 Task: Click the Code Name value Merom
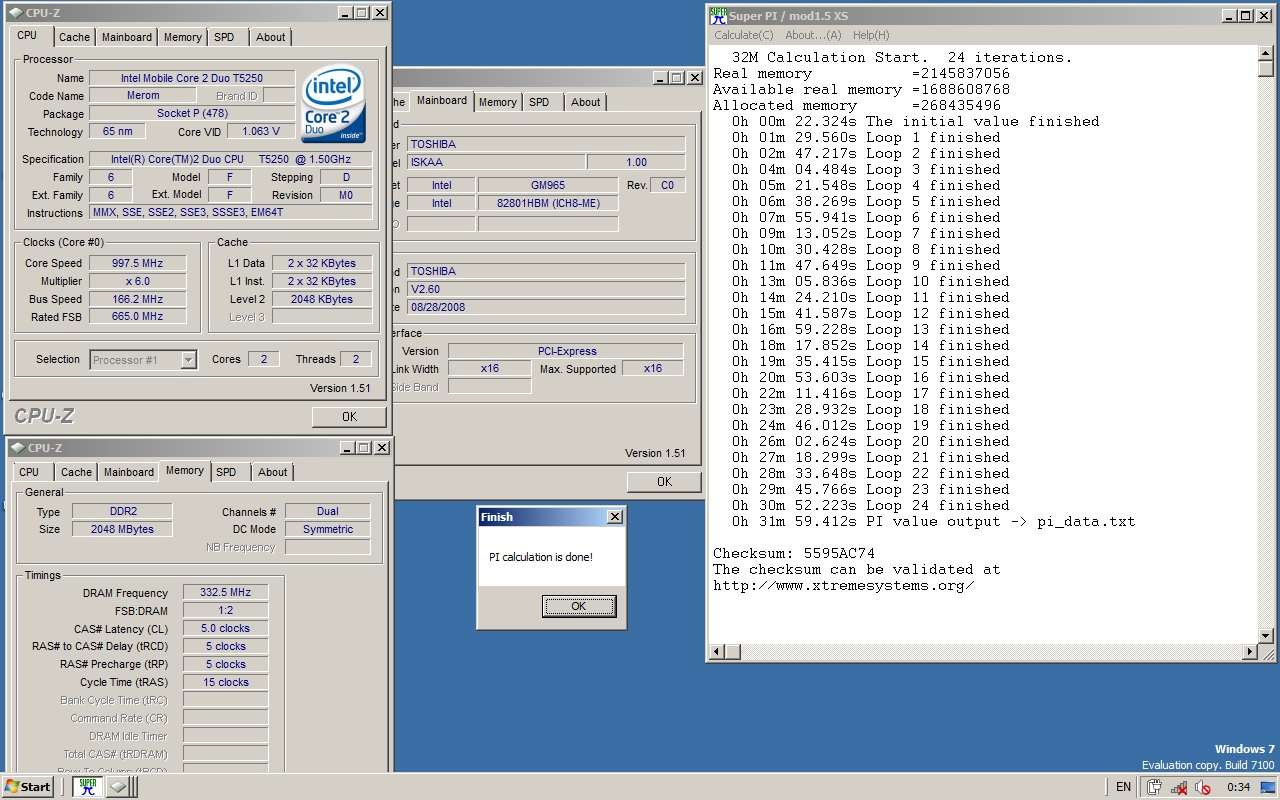click(x=143, y=96)
